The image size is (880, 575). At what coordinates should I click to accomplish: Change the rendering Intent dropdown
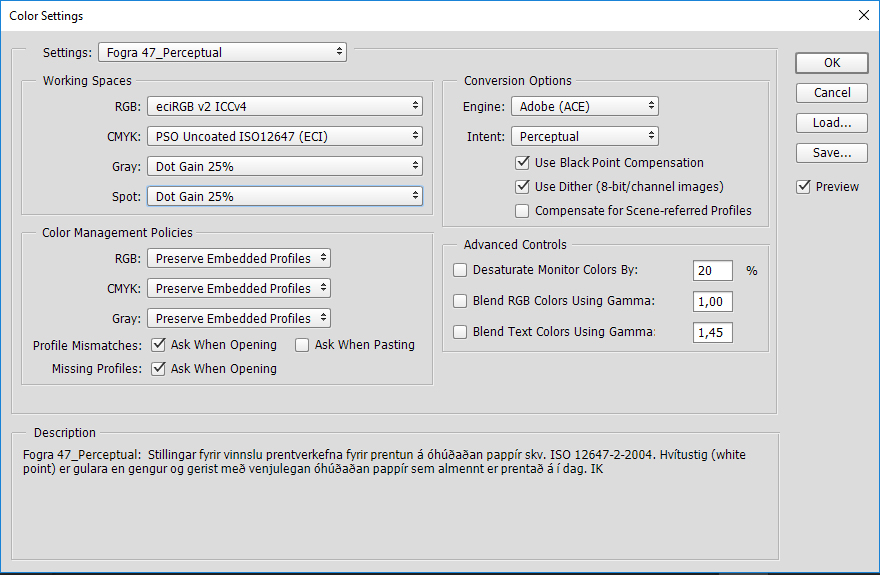pyautogui.click(x=584, y=136)
